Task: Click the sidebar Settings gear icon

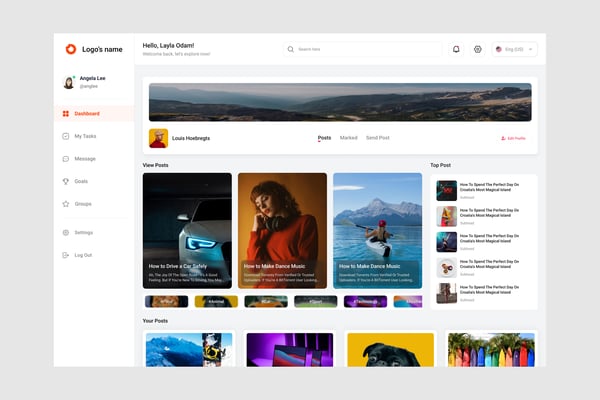Action: [66, 233]
